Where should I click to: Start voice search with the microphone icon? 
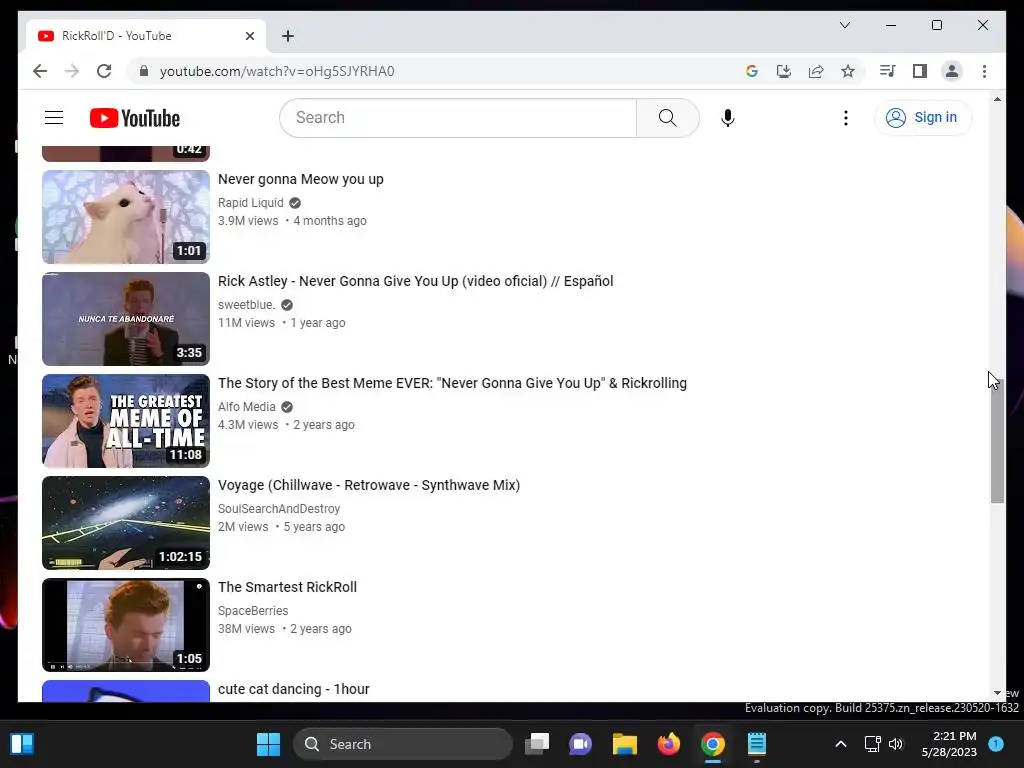pyautogui.click(x=728, y=118)
